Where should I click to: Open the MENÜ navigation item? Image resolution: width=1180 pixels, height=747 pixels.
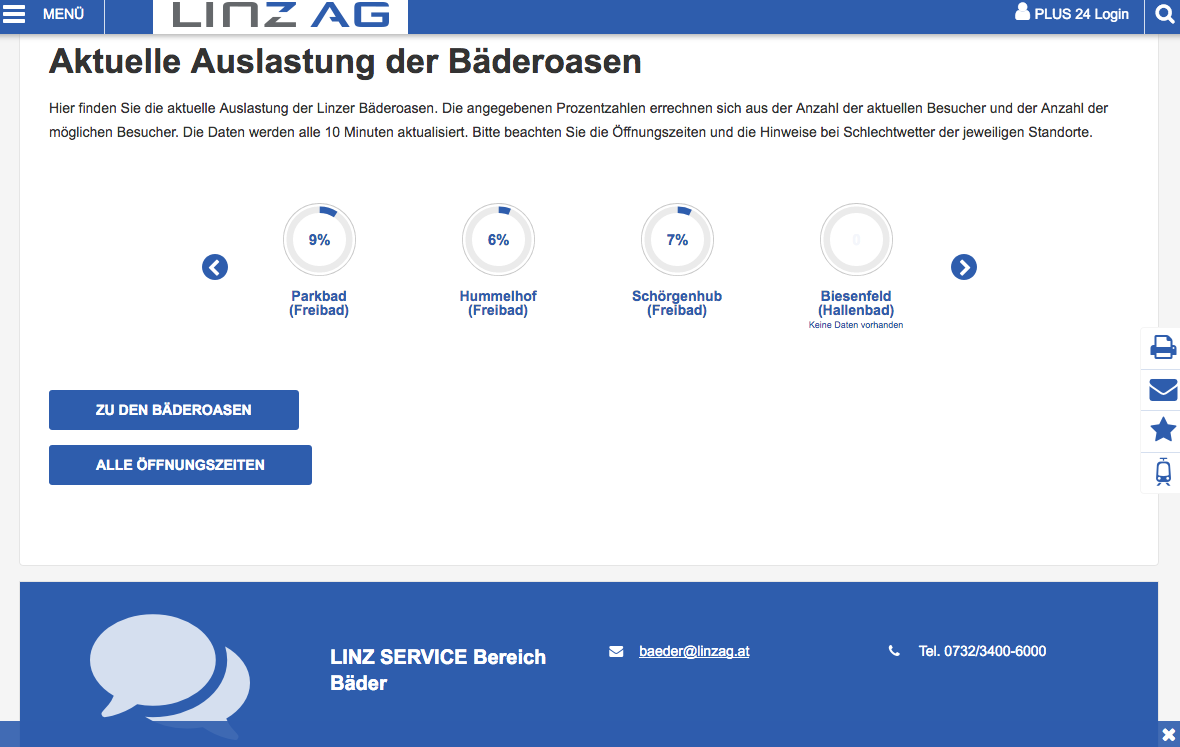(x=63, y=15)
